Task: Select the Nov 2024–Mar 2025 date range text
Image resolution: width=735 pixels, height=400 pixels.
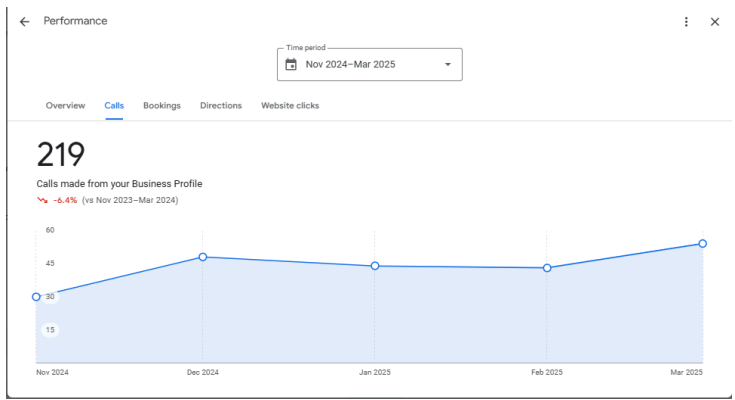Action: point(351,65)
